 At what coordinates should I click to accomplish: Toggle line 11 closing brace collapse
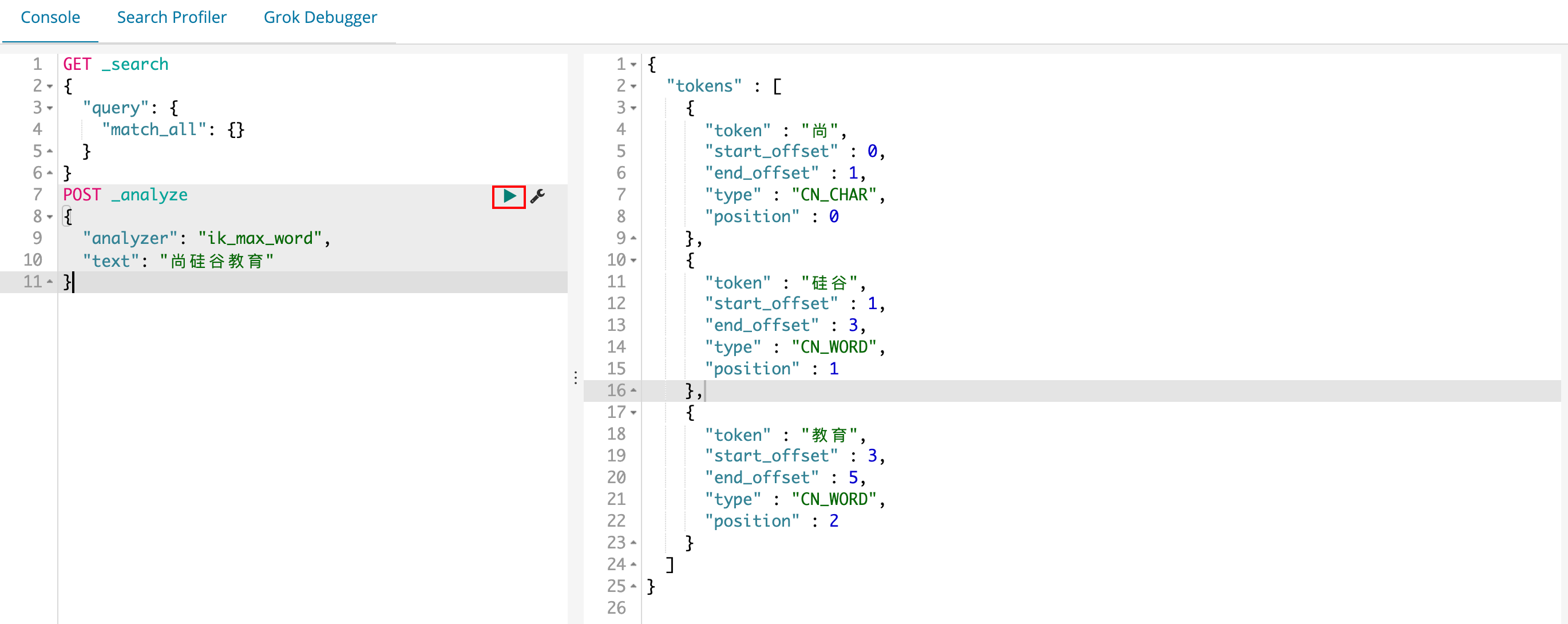coord(47,282)
